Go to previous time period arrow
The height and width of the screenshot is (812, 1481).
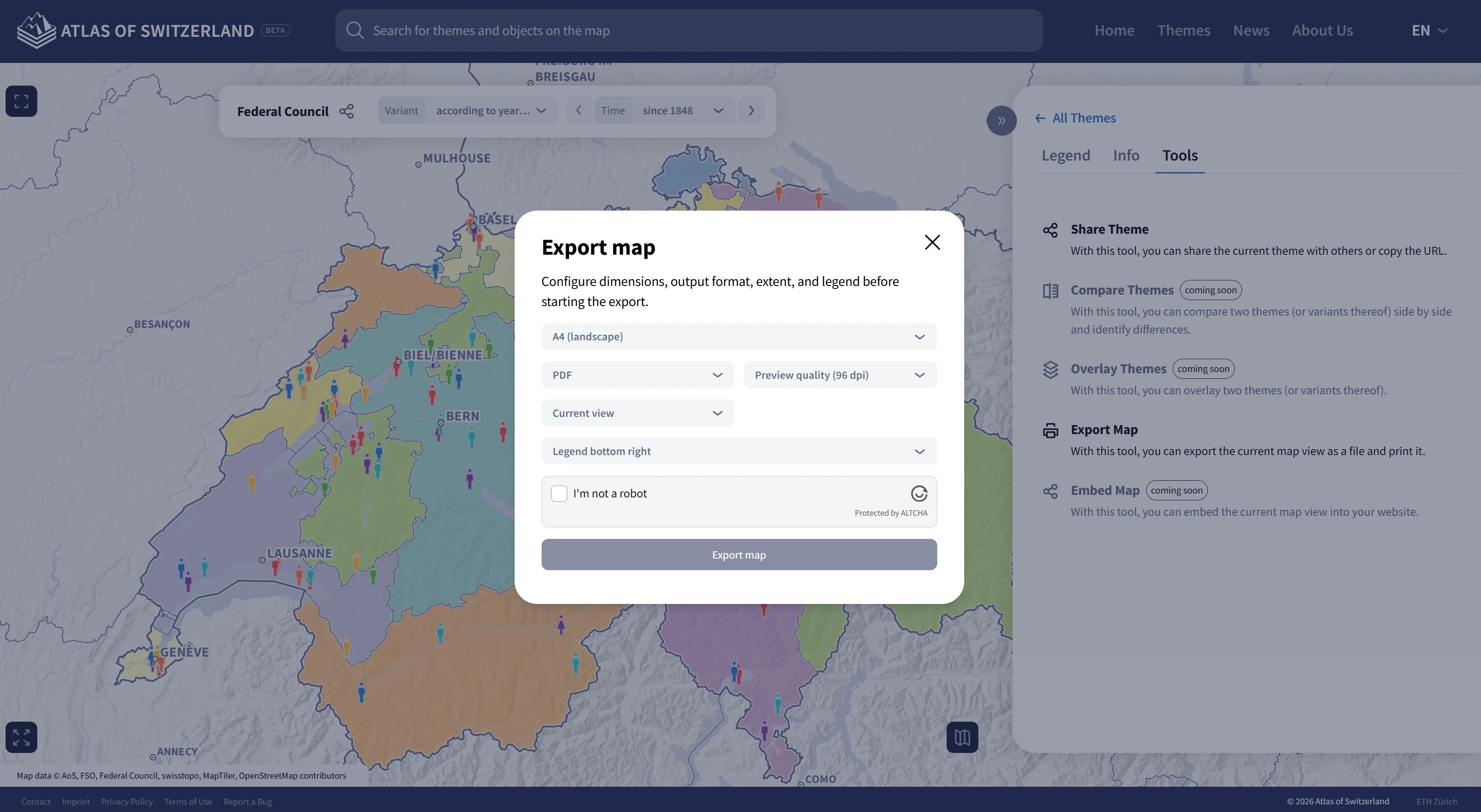pos(579,110)
